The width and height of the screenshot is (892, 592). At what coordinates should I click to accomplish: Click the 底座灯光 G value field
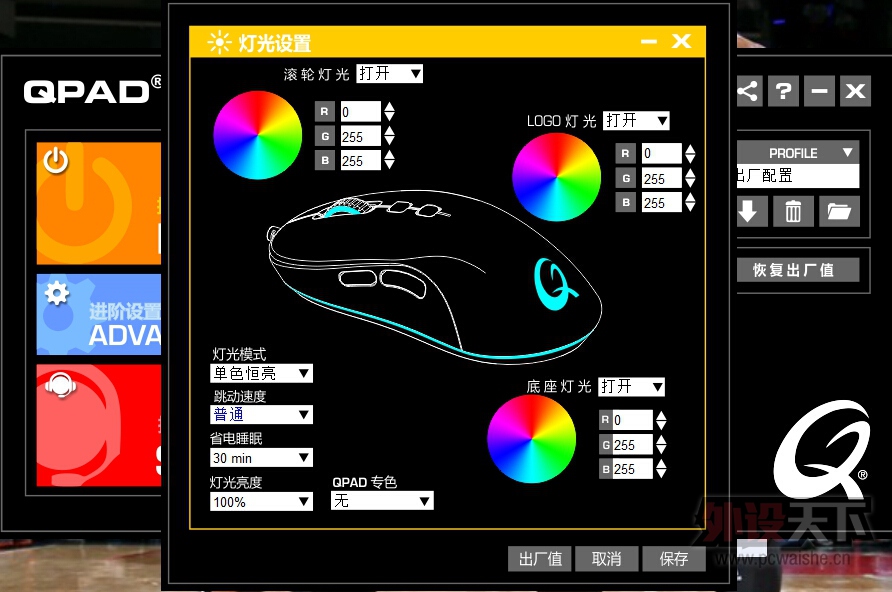[632, 444]
